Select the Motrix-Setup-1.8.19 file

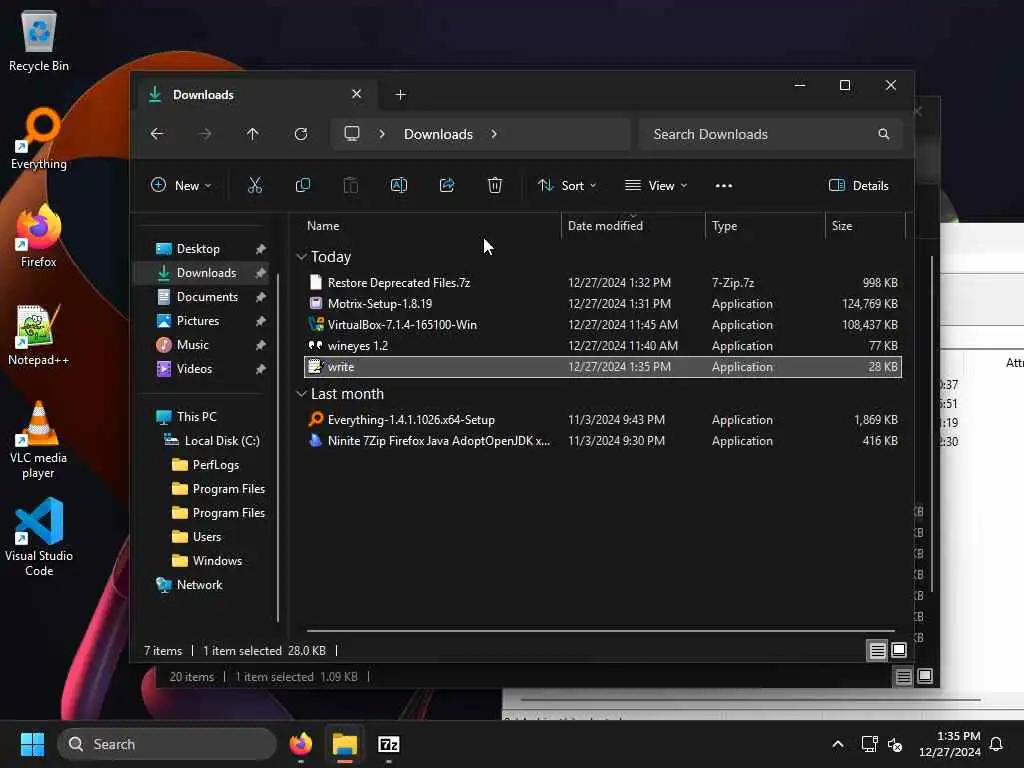click(x=603, y=304)
